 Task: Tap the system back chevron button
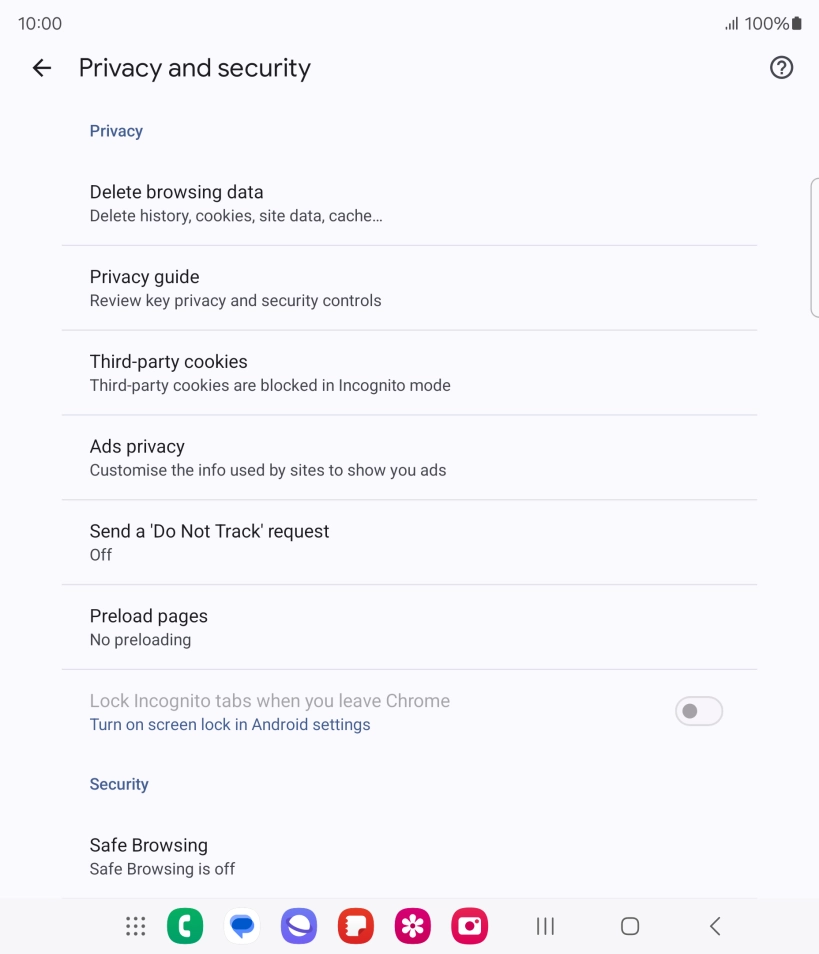pyautogui.click(x=715, y=926)
